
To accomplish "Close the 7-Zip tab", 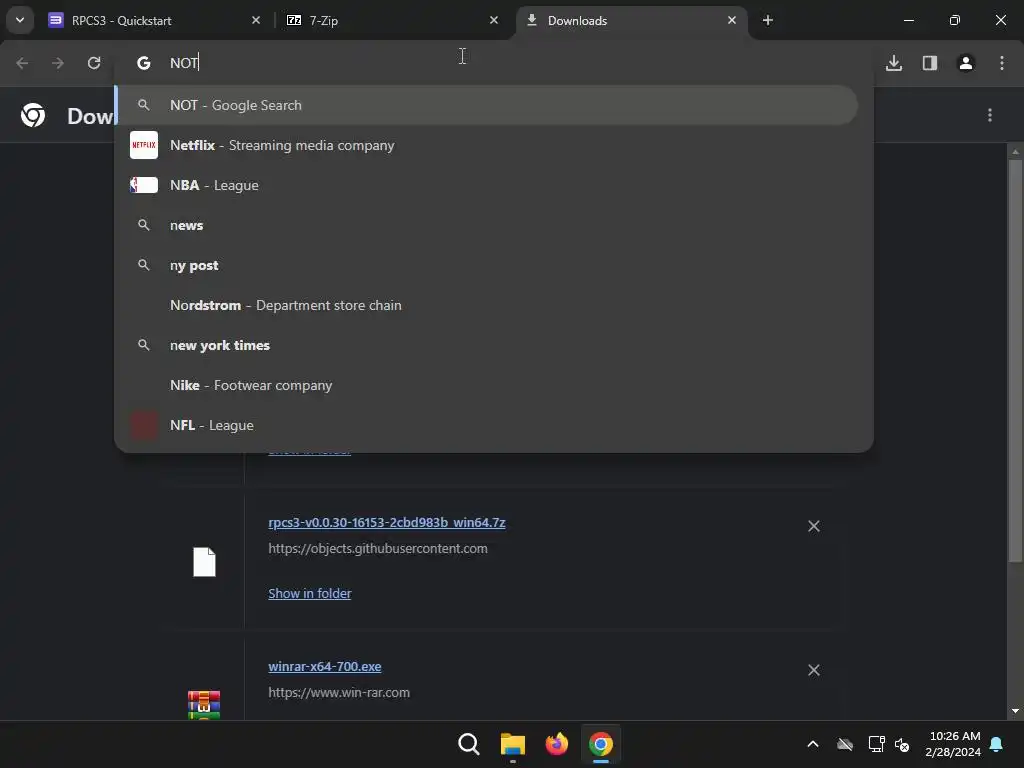I will (494, 20).
